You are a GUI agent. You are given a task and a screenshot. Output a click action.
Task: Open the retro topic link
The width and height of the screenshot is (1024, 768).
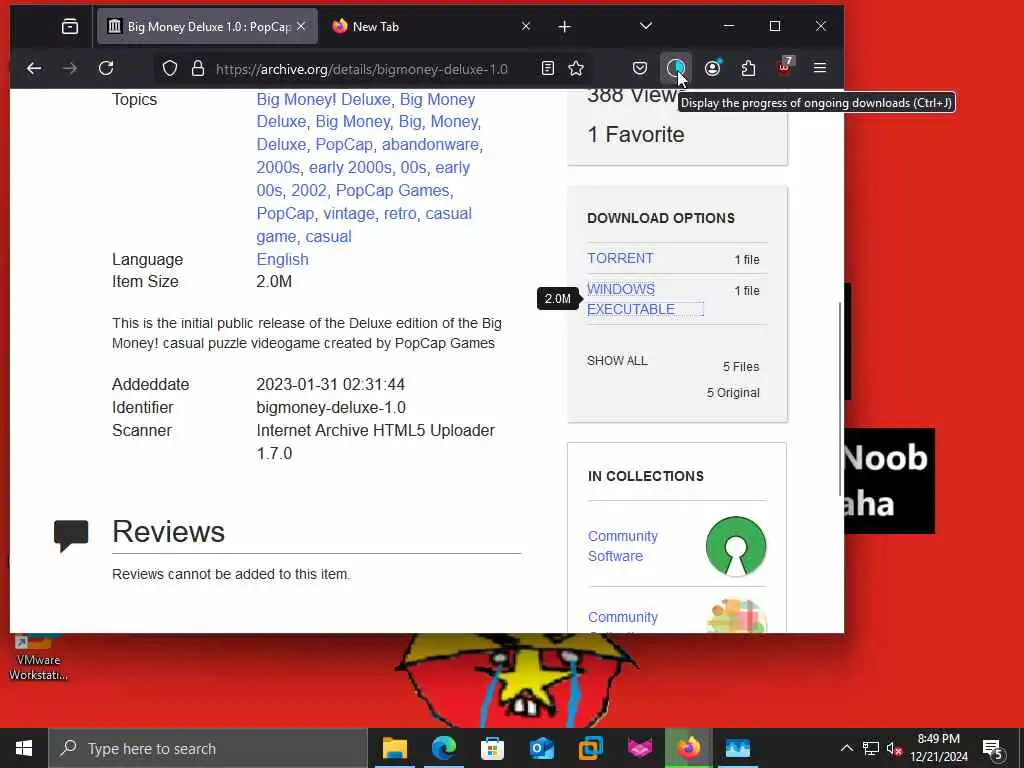400,214
